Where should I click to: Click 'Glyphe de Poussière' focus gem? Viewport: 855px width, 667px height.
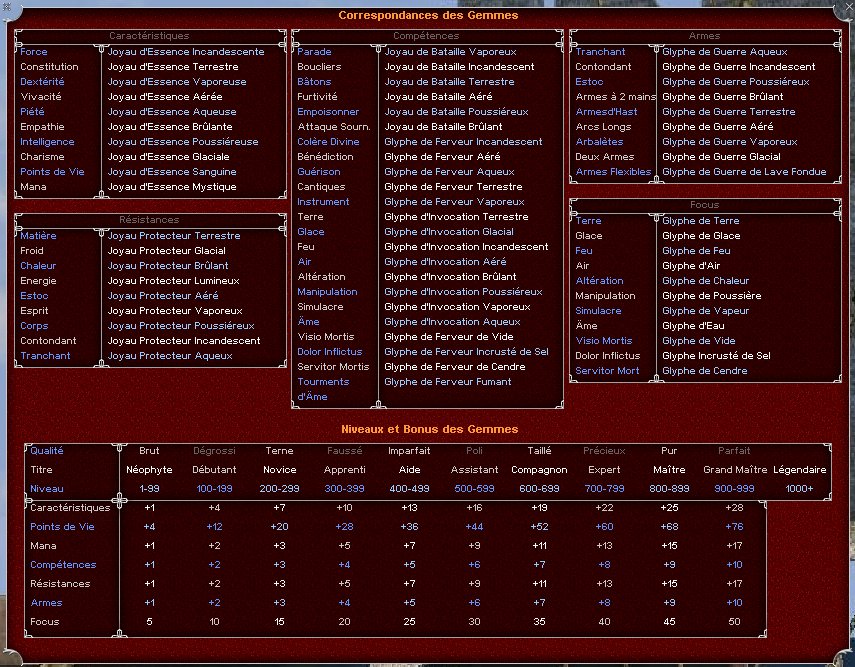tap(712, 296)
